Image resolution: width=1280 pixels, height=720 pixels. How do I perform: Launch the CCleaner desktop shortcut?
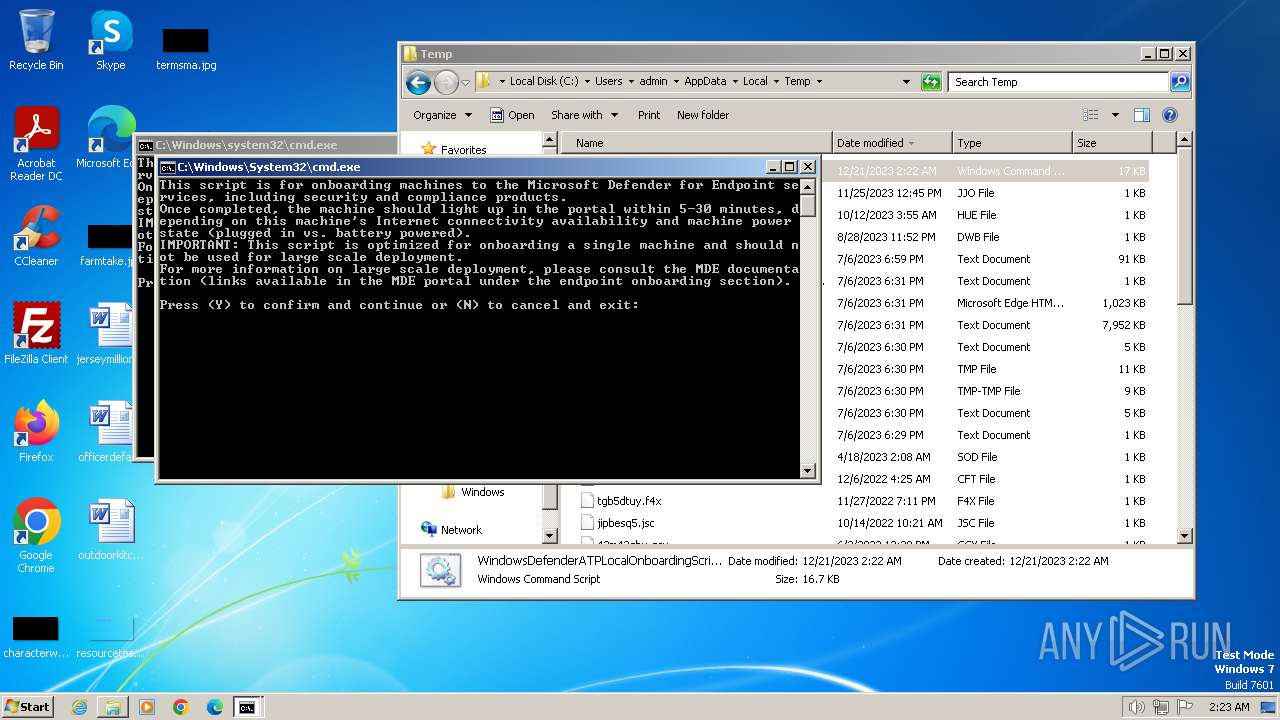point(36,235)
